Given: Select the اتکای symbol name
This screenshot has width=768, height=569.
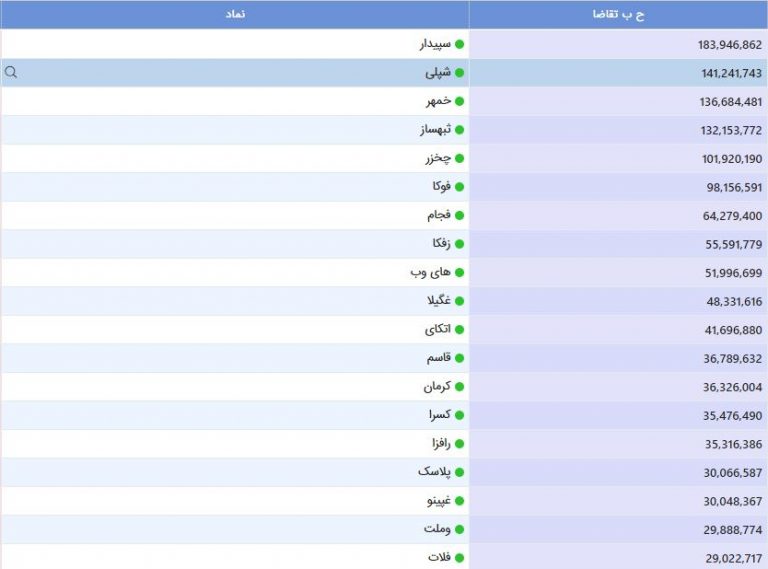Looking at the screenshot, I should pos(437,330).
